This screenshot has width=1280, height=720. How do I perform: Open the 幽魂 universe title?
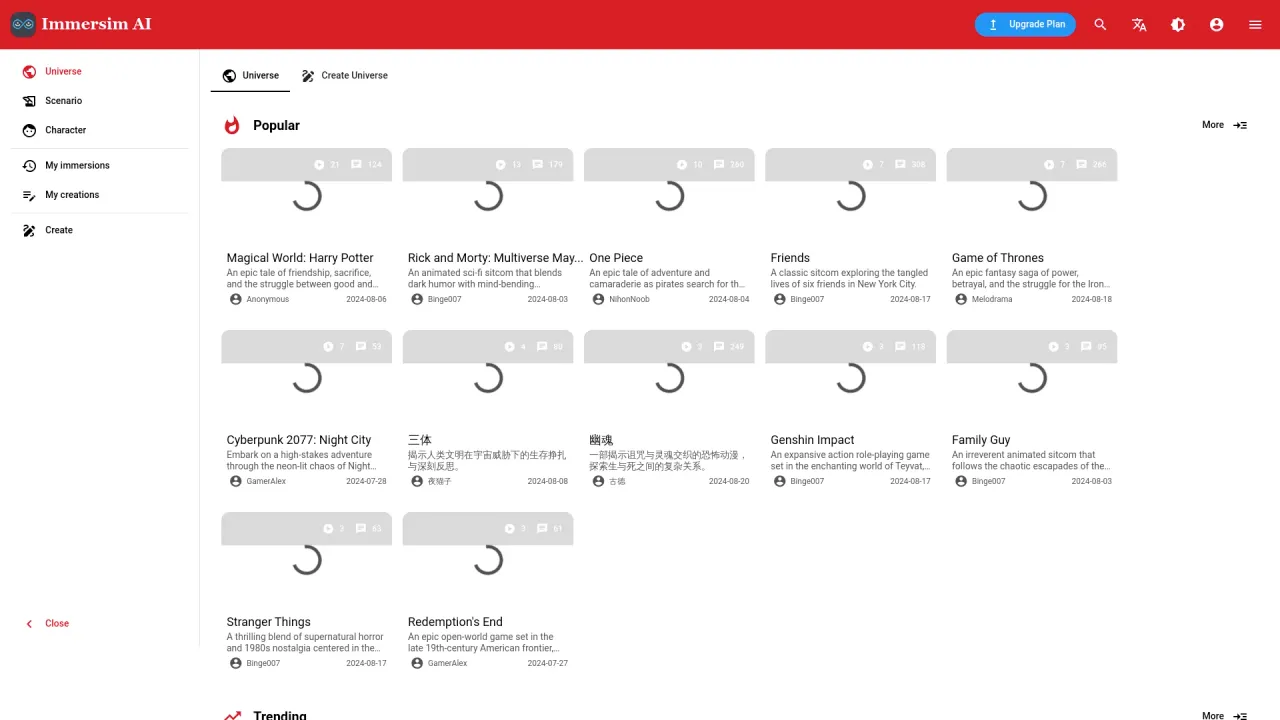[601, 440]
